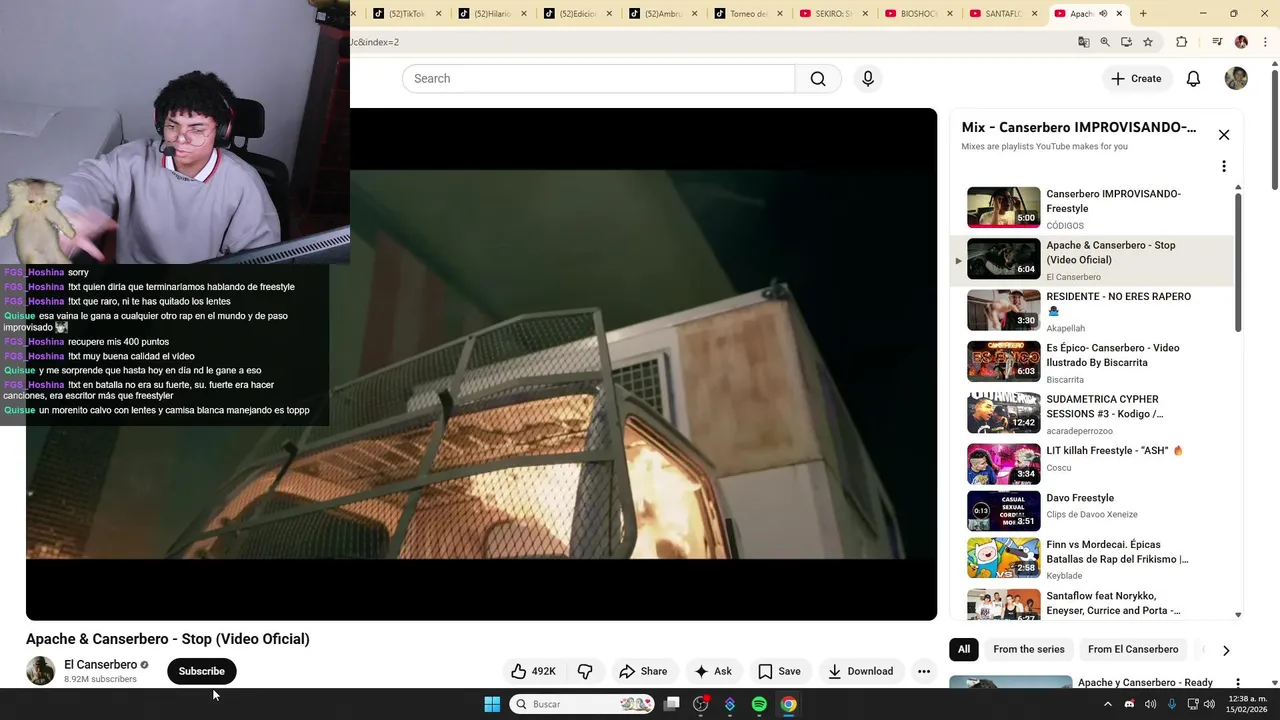Click the YouTube search magnifier button

point(818,79)
